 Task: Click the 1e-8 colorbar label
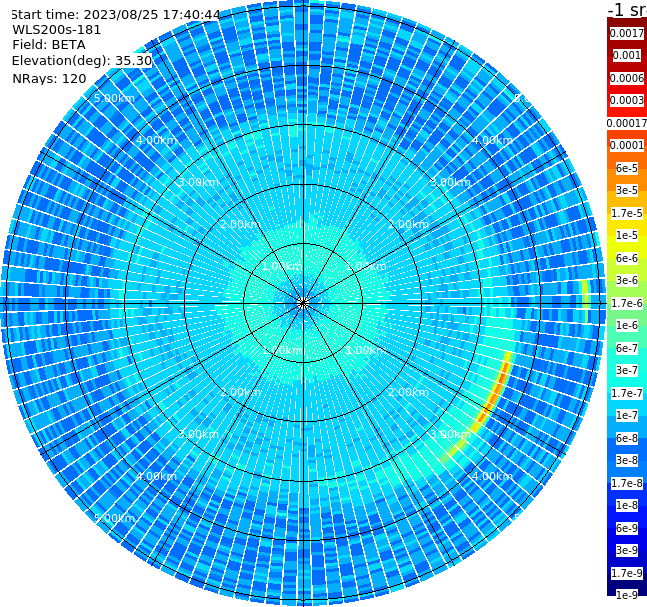coord(627,505)
